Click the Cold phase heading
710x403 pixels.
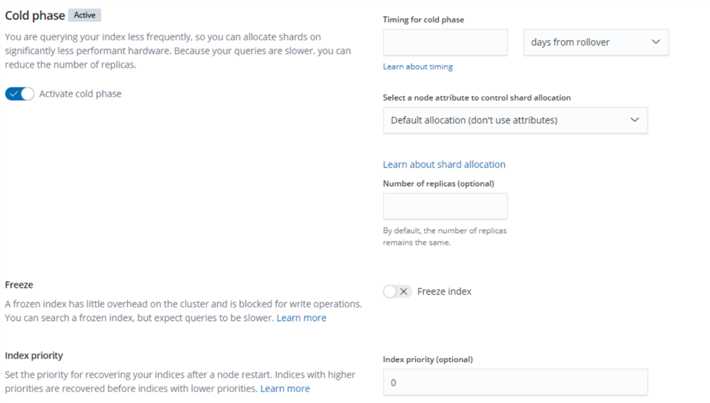[x=35, y=15]
